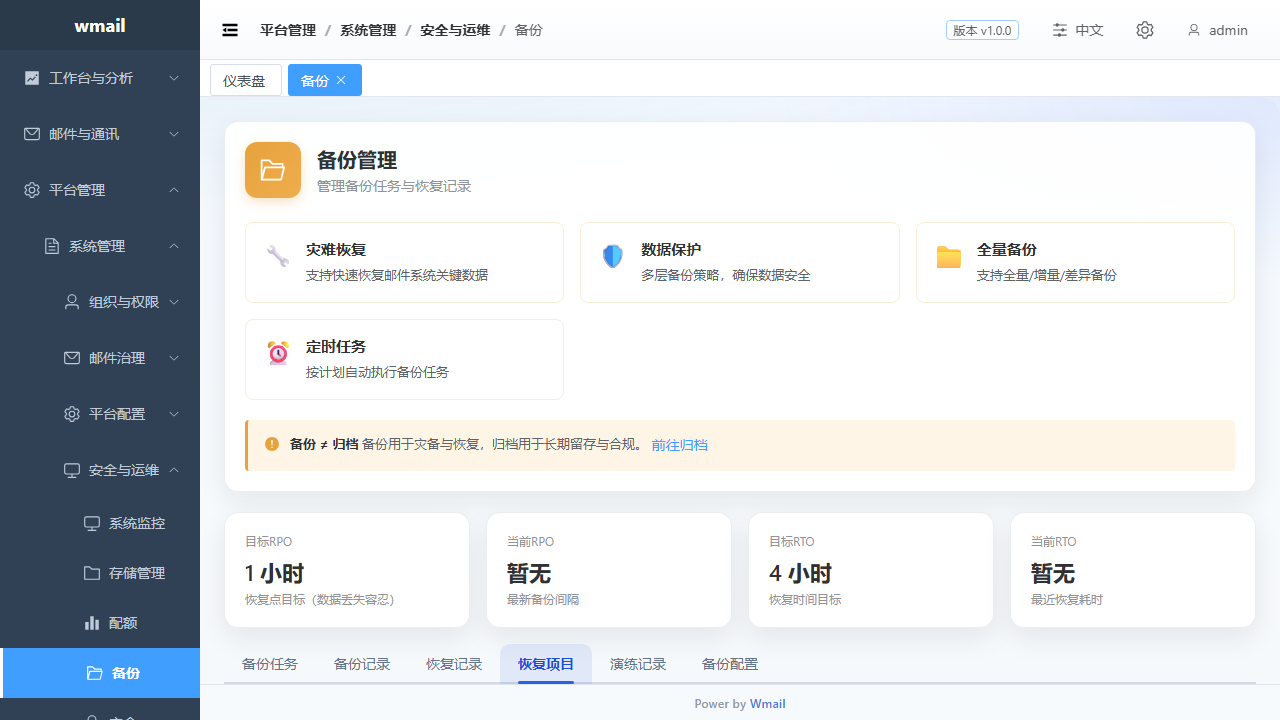Click the 数据保护 card title

[x=671, y=249]
